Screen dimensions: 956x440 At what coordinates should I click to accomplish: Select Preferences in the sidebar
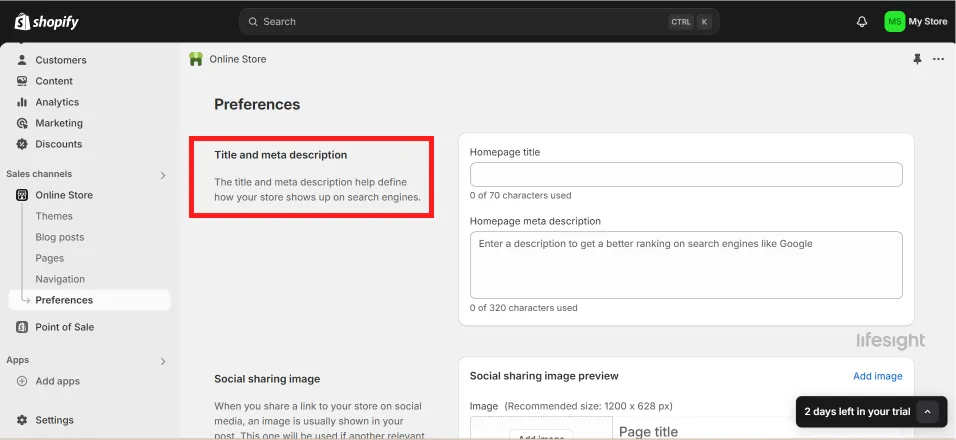coord(90,300)
